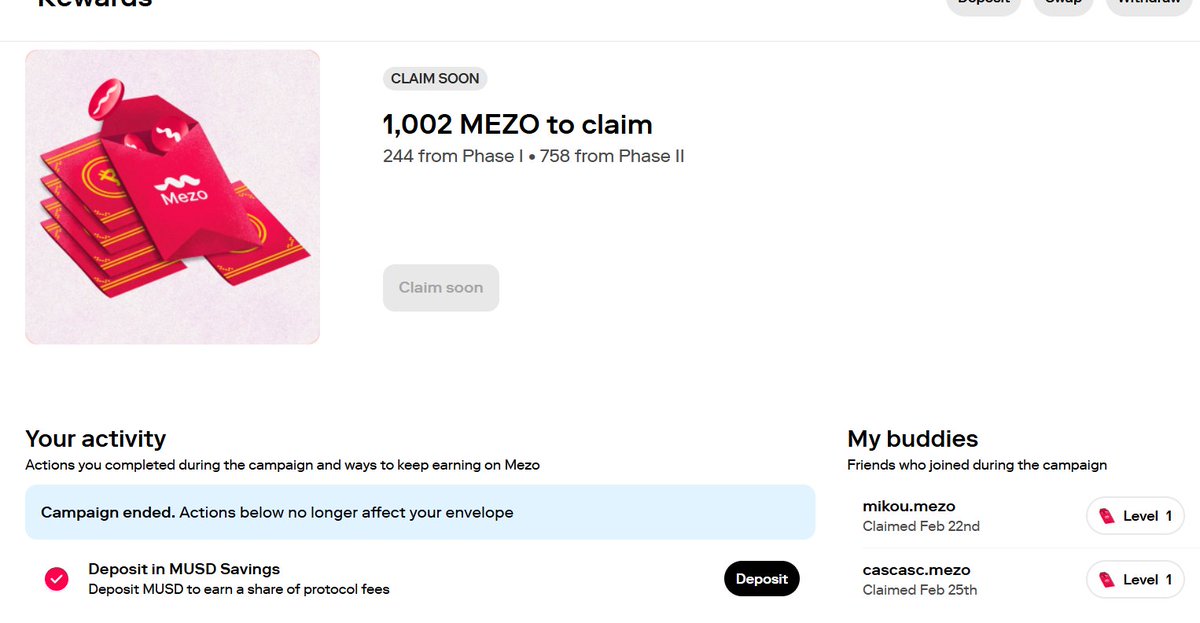Open Withdraw from the top buttons
The height and width of the screenshot is (623, 1200).
tap(1147, 5)
